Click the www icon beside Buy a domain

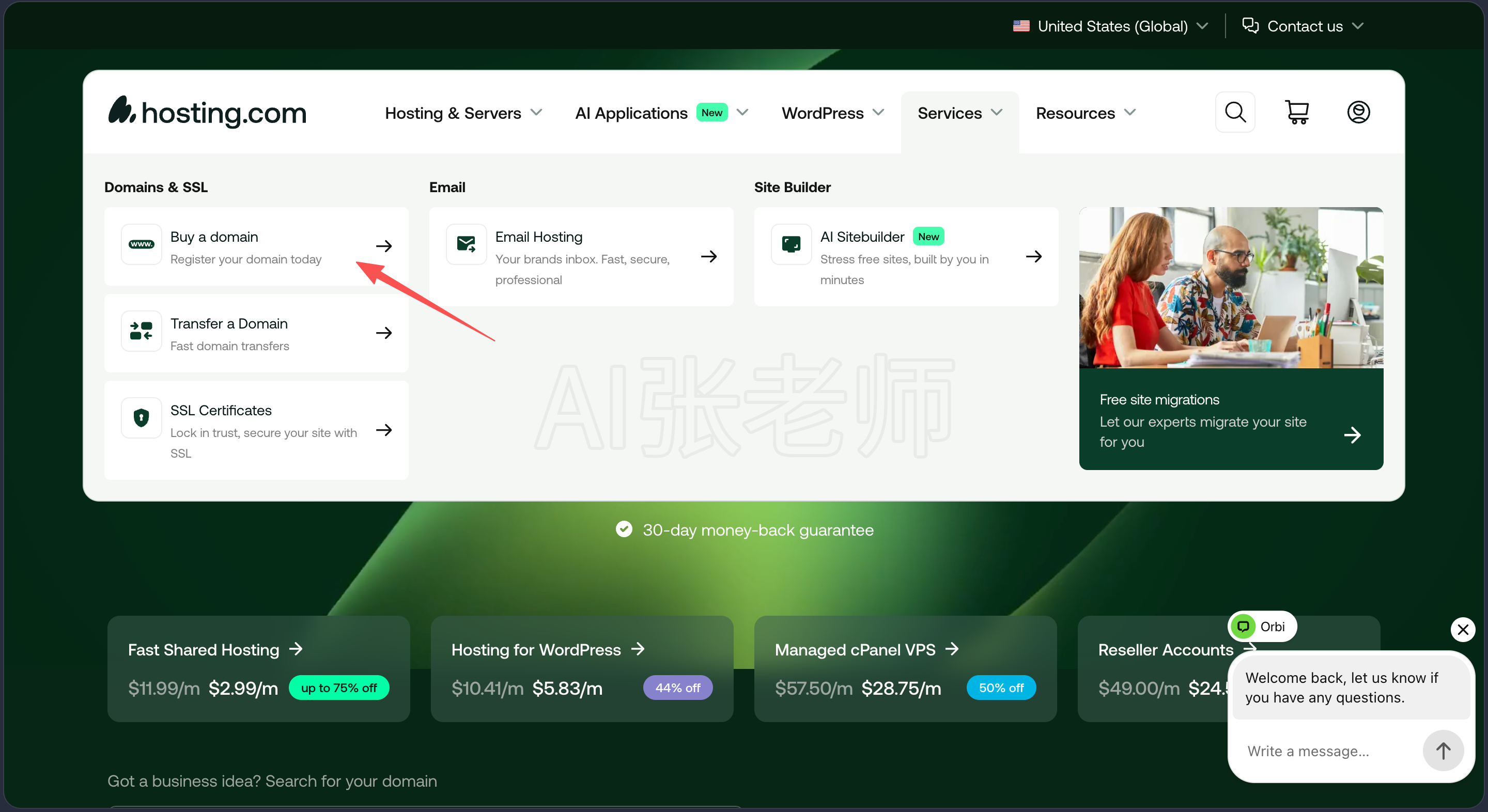[x=142, y=244]
